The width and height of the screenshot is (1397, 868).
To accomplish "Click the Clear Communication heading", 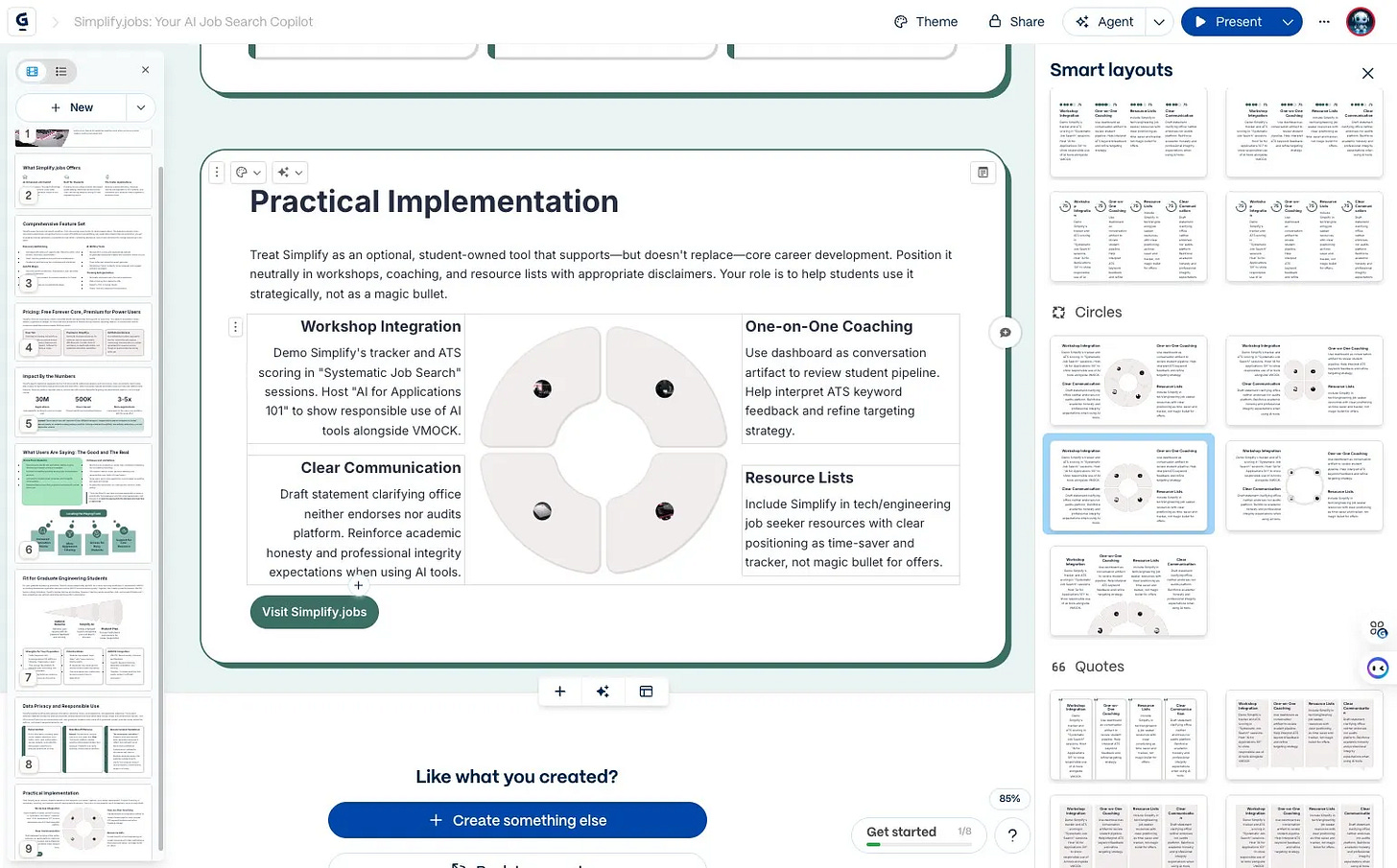I will (x=381, y=468).
